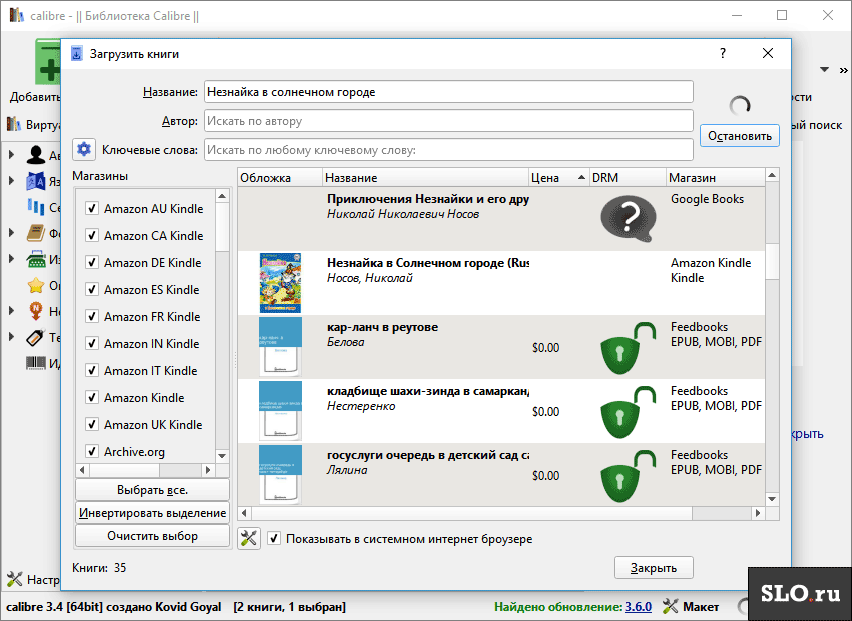Sort results by DRM column
852x621 pixels.
(x=628, y=178)
